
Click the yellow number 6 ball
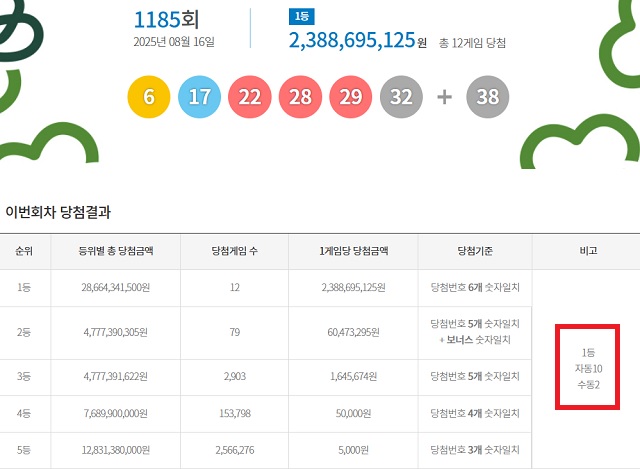click(149, 96)
